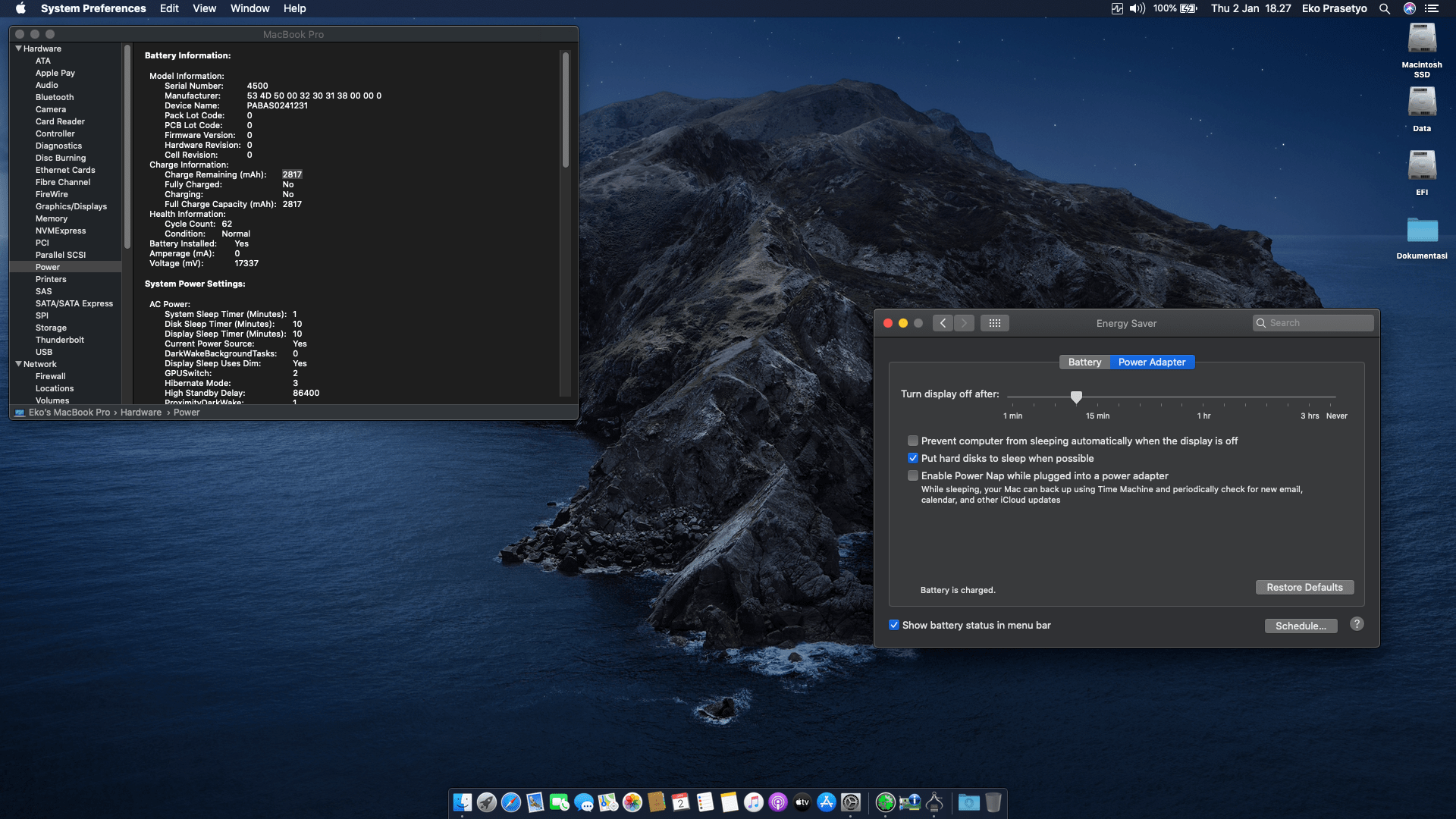Open the Schedule... dialog
The width and height of the screenshot is (1456, 819).
click(x=1301, y=626)
